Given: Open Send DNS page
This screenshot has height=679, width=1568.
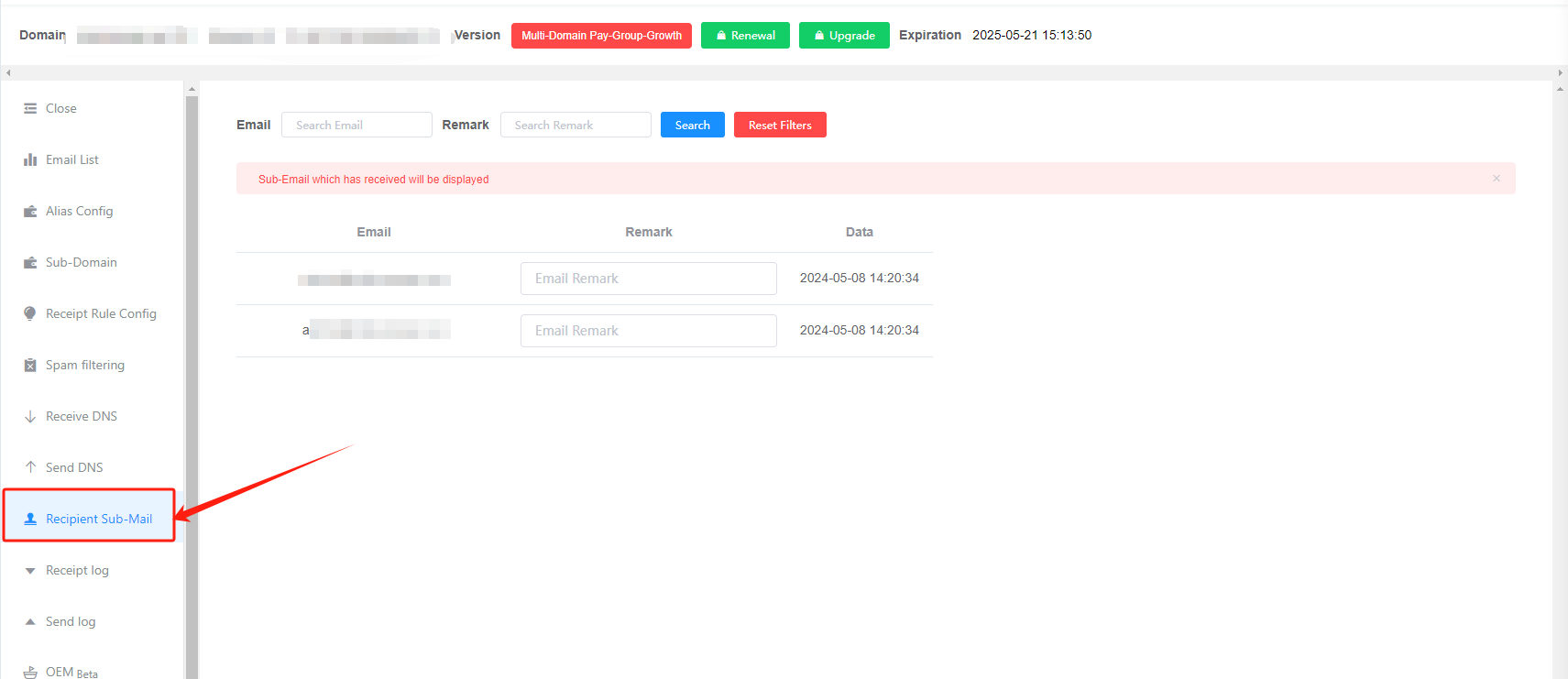Looking at the screenshot, I should tap(74, 467).
